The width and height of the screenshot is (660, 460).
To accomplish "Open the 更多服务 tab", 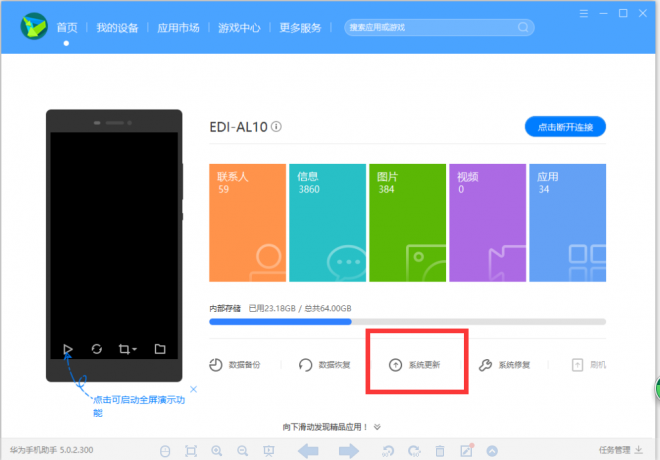I will 300,28.
